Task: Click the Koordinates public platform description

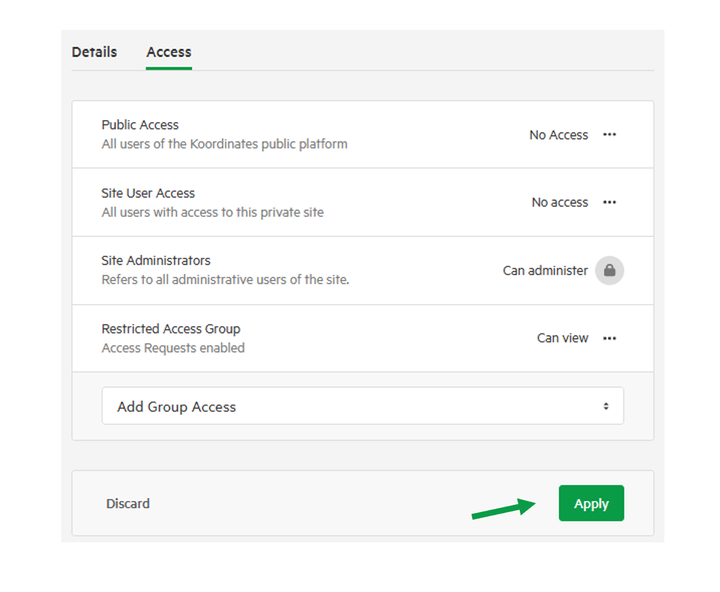Action: coord(225,144)
